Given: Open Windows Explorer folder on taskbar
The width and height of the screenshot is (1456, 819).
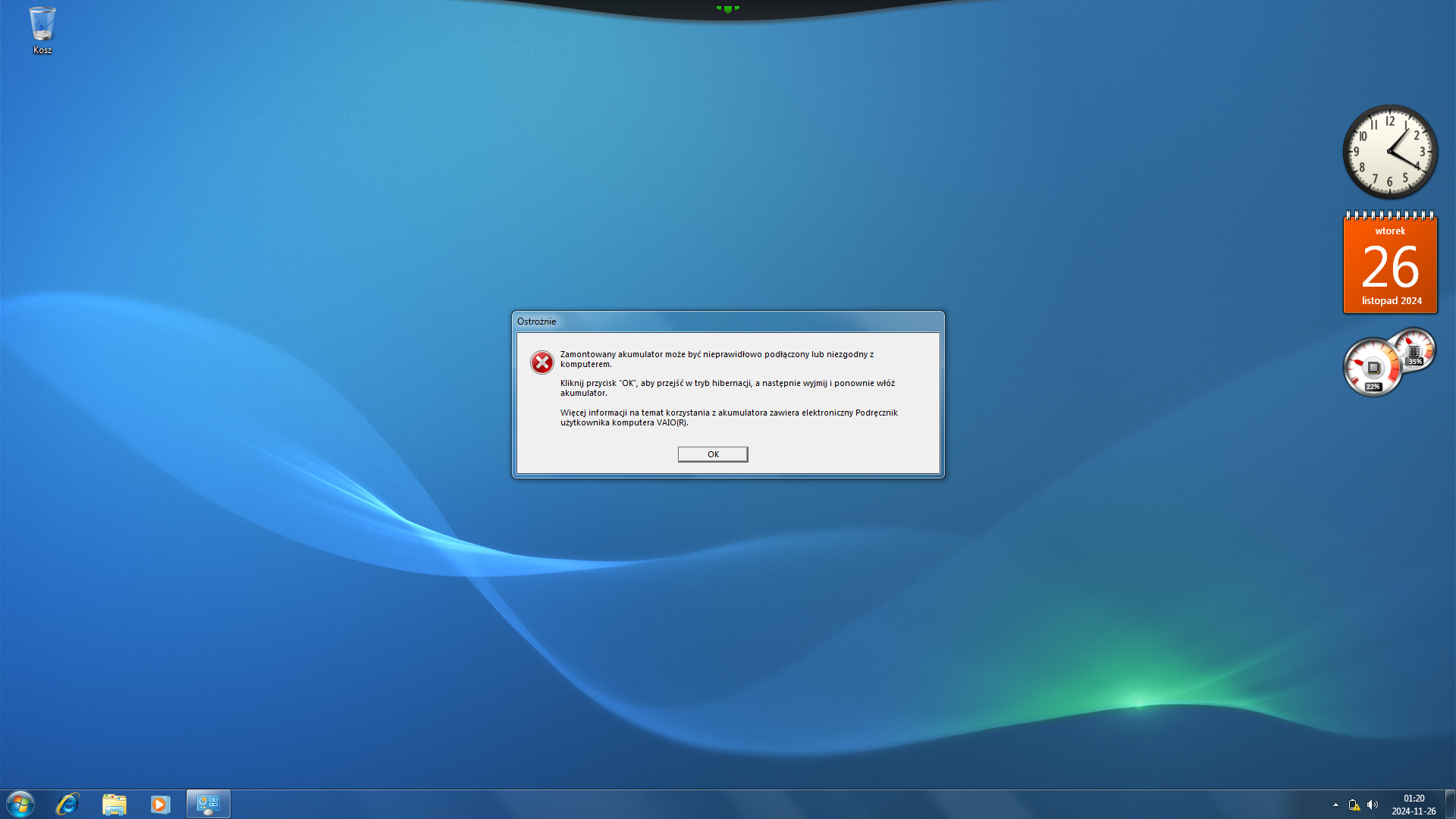Looking at the screenshot, I should 114,804.
